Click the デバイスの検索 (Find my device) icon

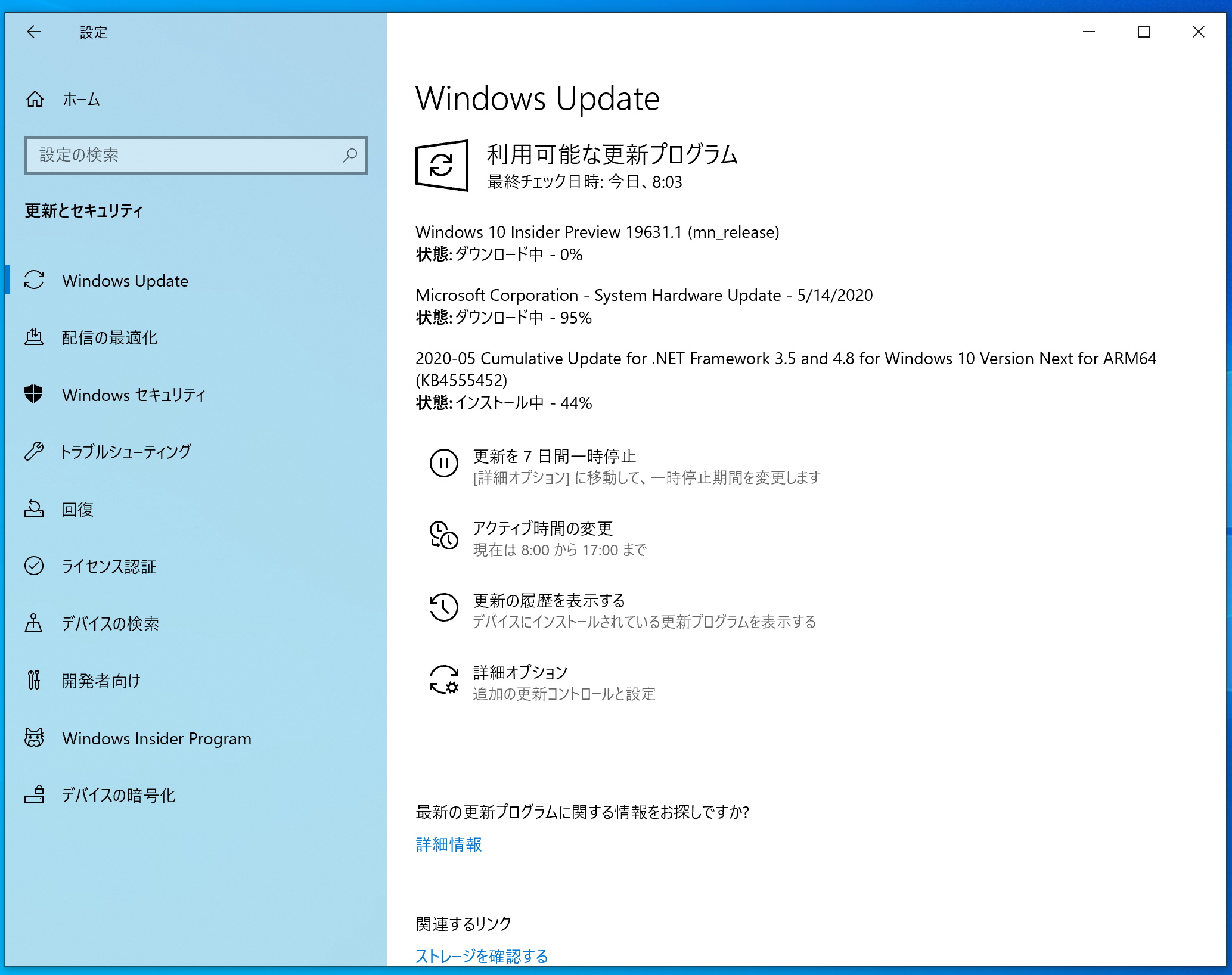click(35, 624)
